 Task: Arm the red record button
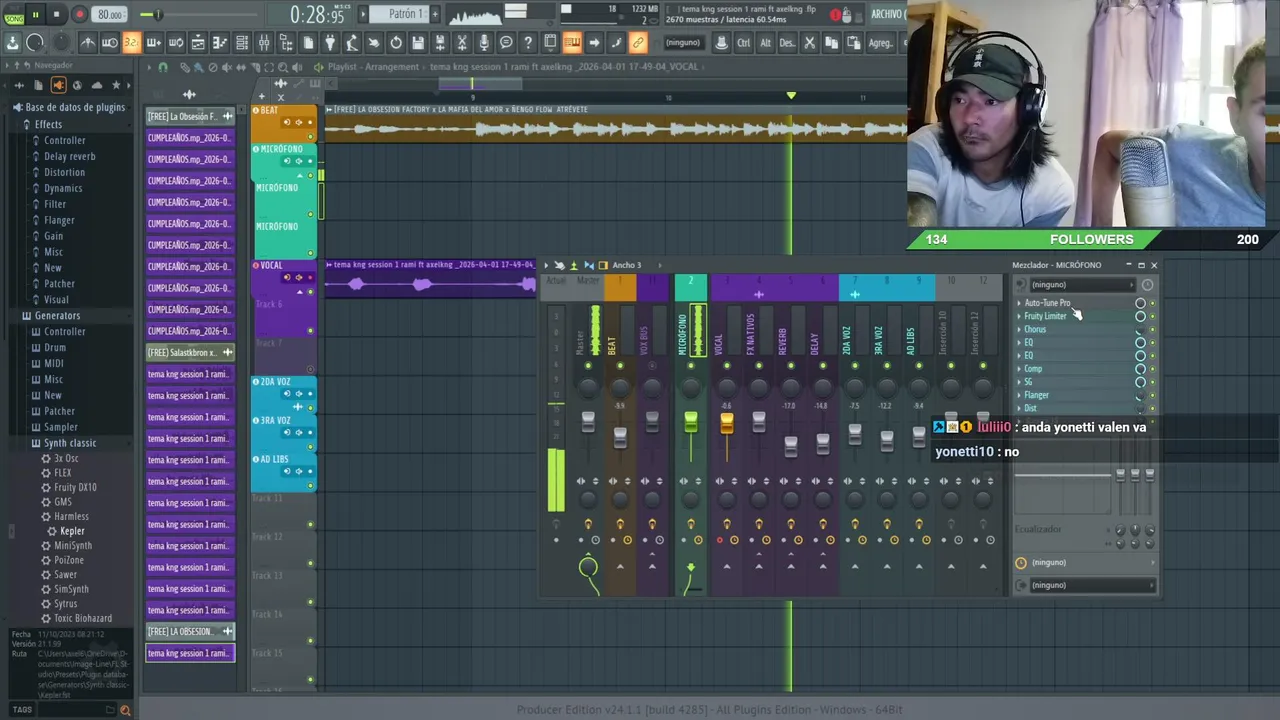(79, 14)
